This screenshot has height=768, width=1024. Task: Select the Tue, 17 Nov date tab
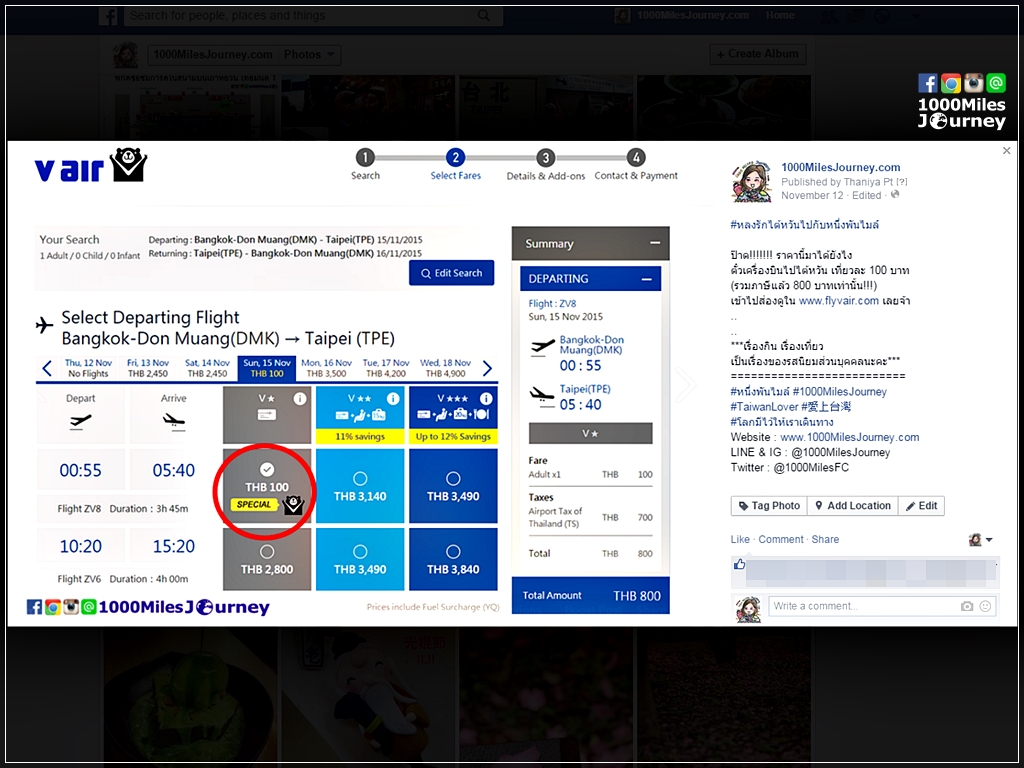pos(386,368)
